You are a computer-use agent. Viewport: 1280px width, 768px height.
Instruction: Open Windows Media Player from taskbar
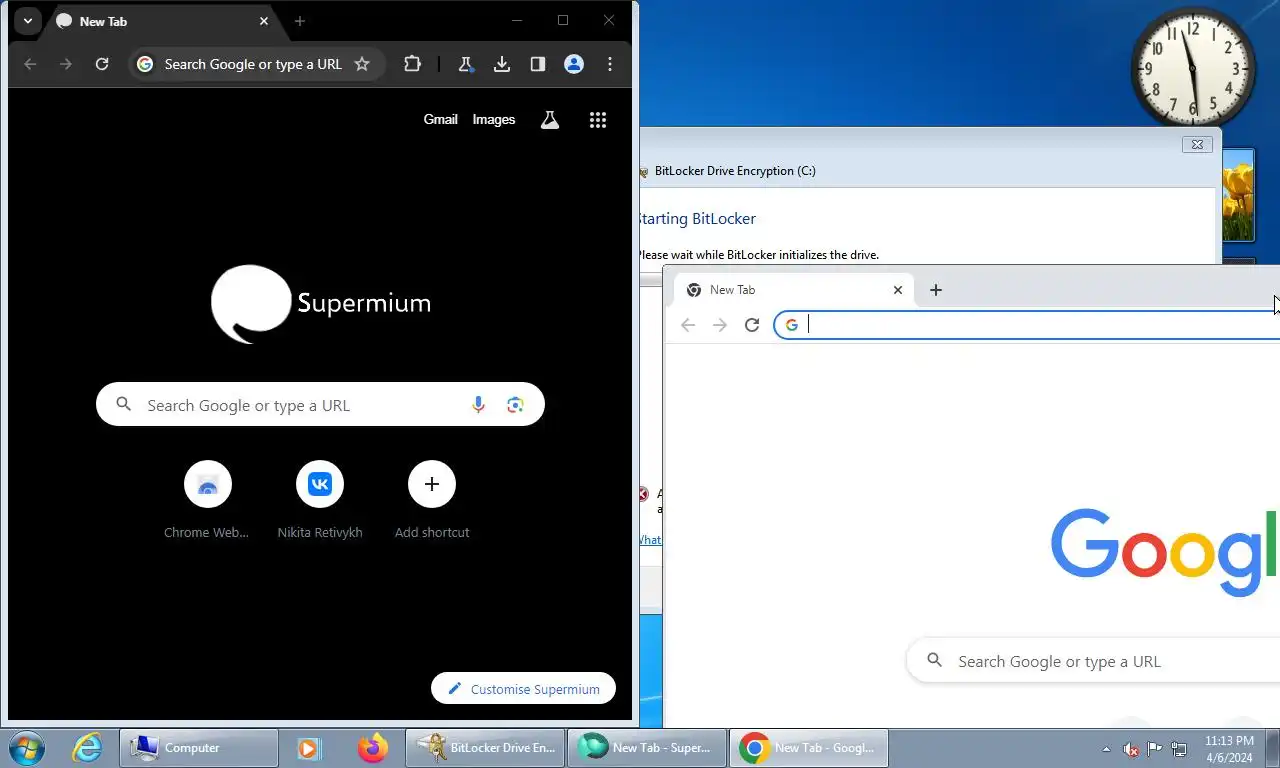(308, 747)
